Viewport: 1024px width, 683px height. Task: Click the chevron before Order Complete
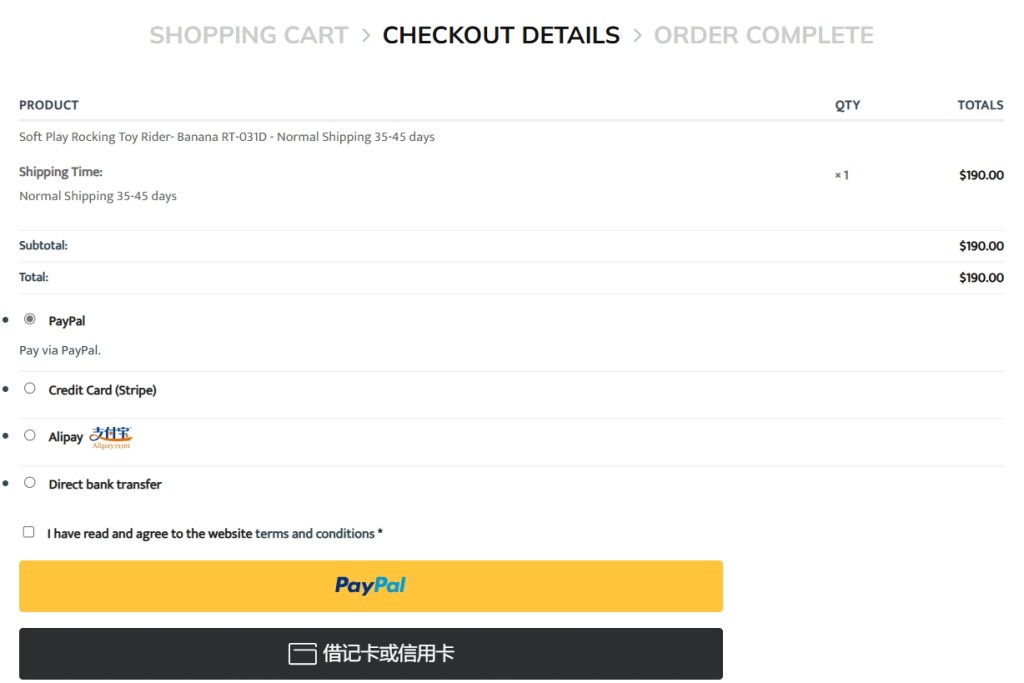click(637, 36)
